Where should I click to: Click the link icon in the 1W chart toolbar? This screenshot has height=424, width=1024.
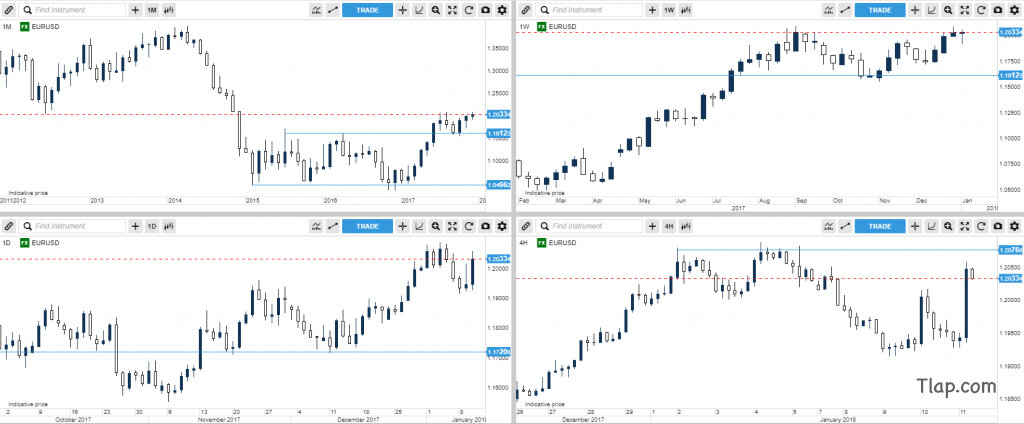526,10
